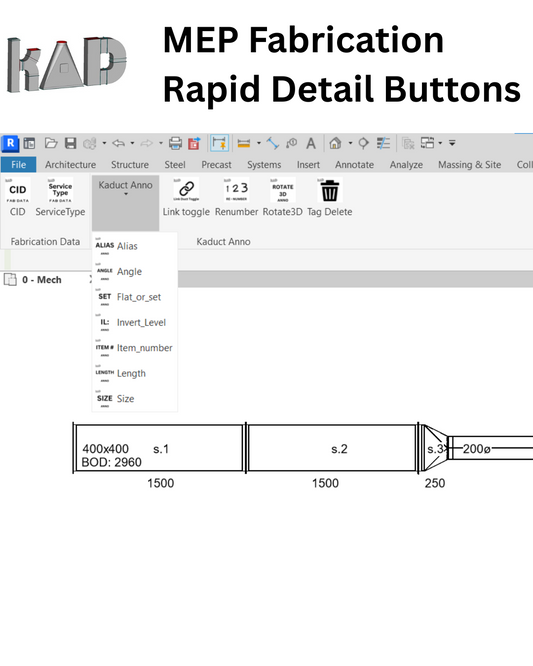Click the Open folder icon
The width and height of the screenshot is (533, 666).
pos(51,143)
